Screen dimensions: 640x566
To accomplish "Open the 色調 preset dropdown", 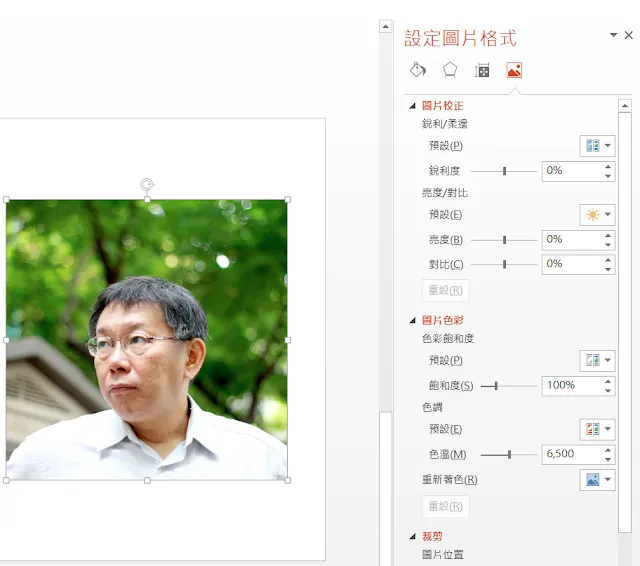I will pyautogui.click(x=597, y=429).
